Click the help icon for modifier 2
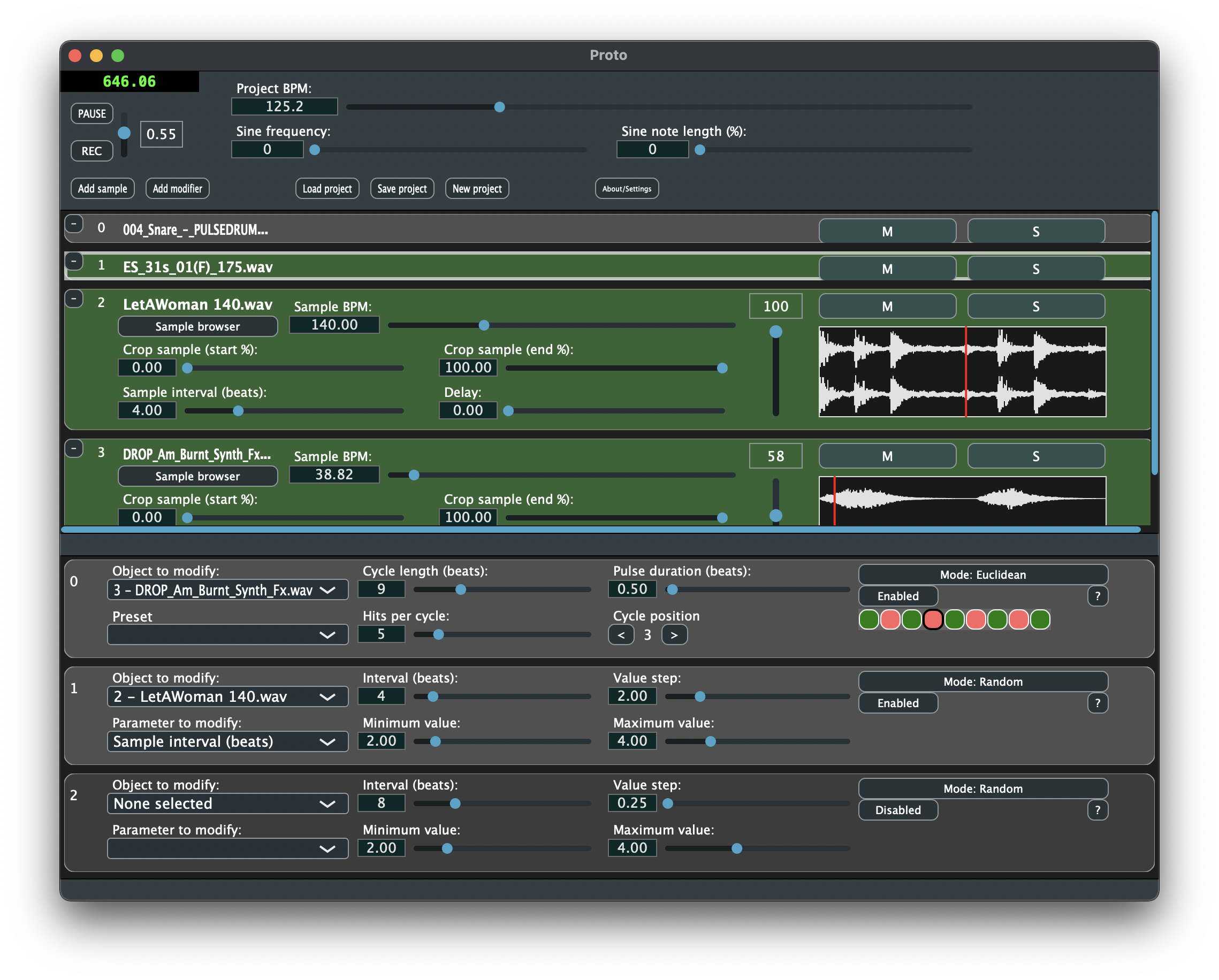The height and width of the screenshot is (980, 1219). (x=1097, y=810)
